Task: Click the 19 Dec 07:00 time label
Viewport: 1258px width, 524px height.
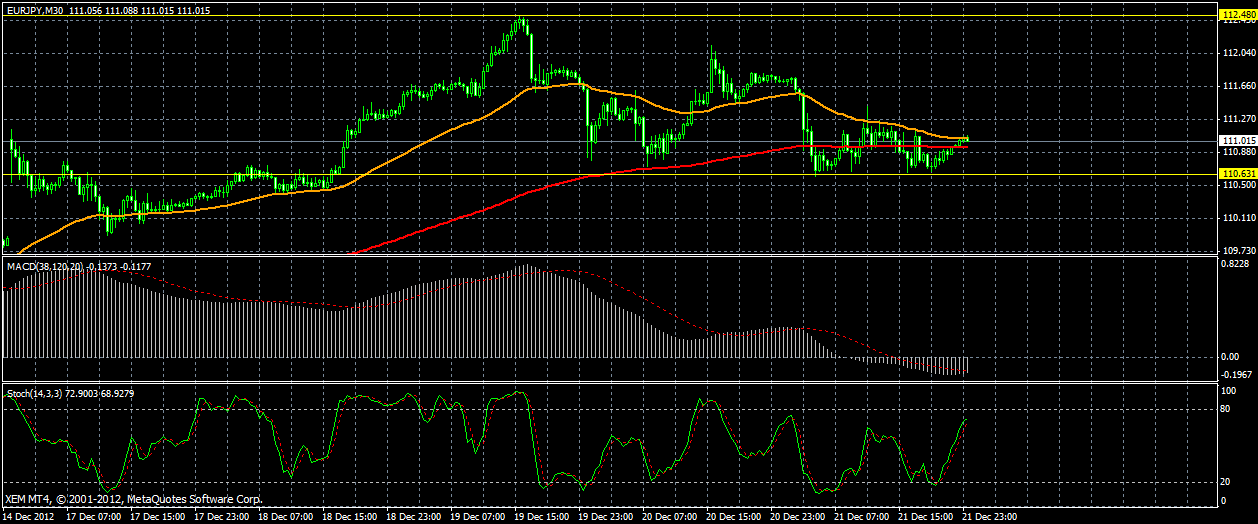Action: pyautogui.click(x=476, y=517)
